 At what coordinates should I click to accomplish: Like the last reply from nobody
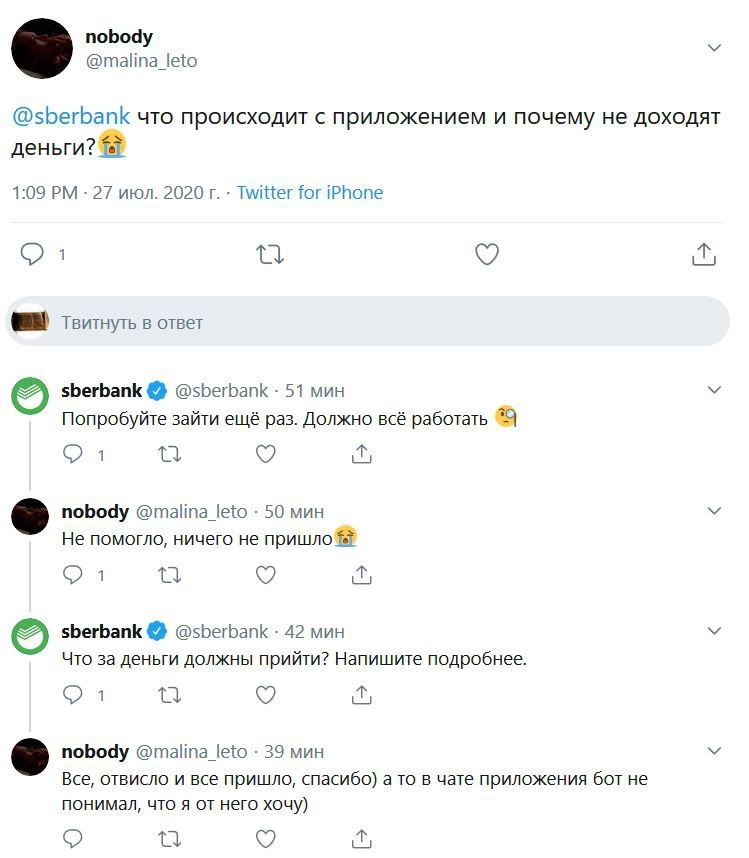(265, 836)
